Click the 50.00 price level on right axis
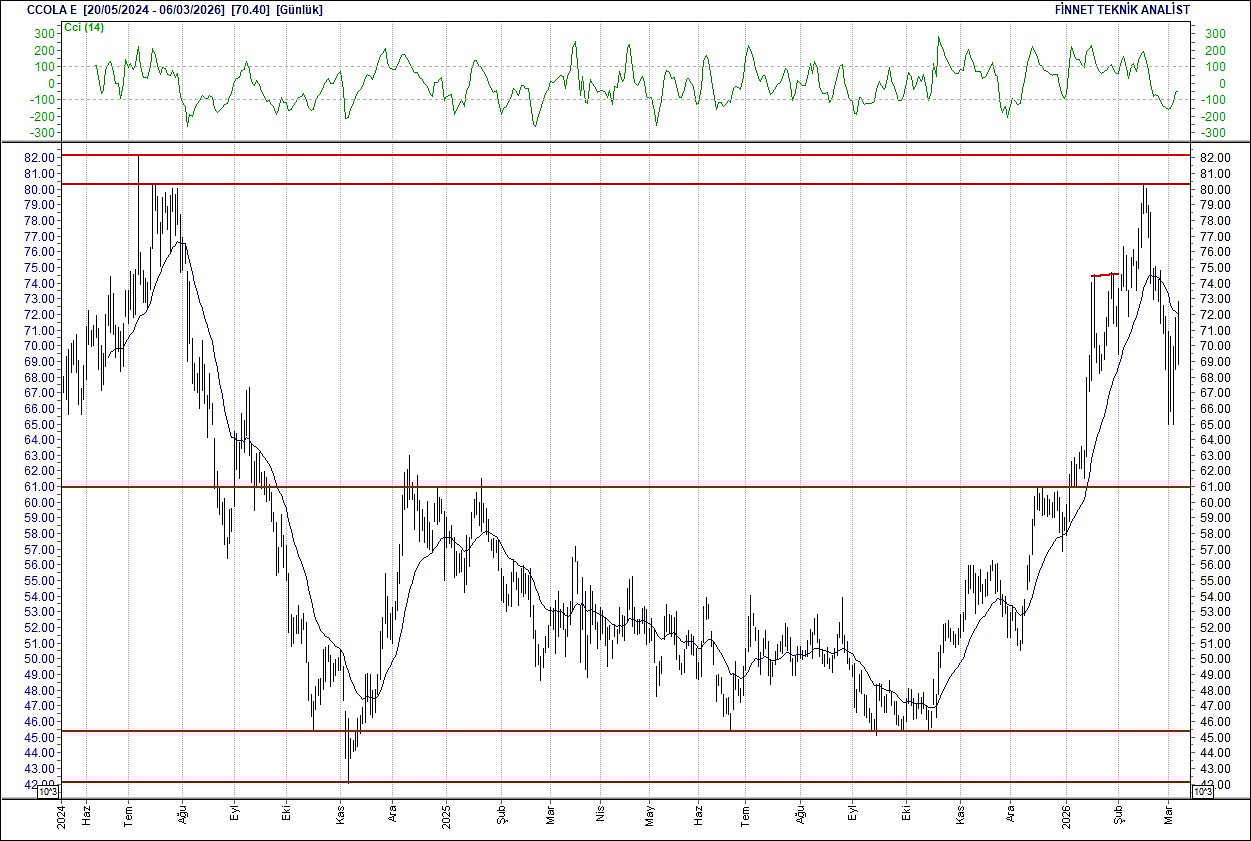This screenshot has height=841, width=1251. point(1213,660)
